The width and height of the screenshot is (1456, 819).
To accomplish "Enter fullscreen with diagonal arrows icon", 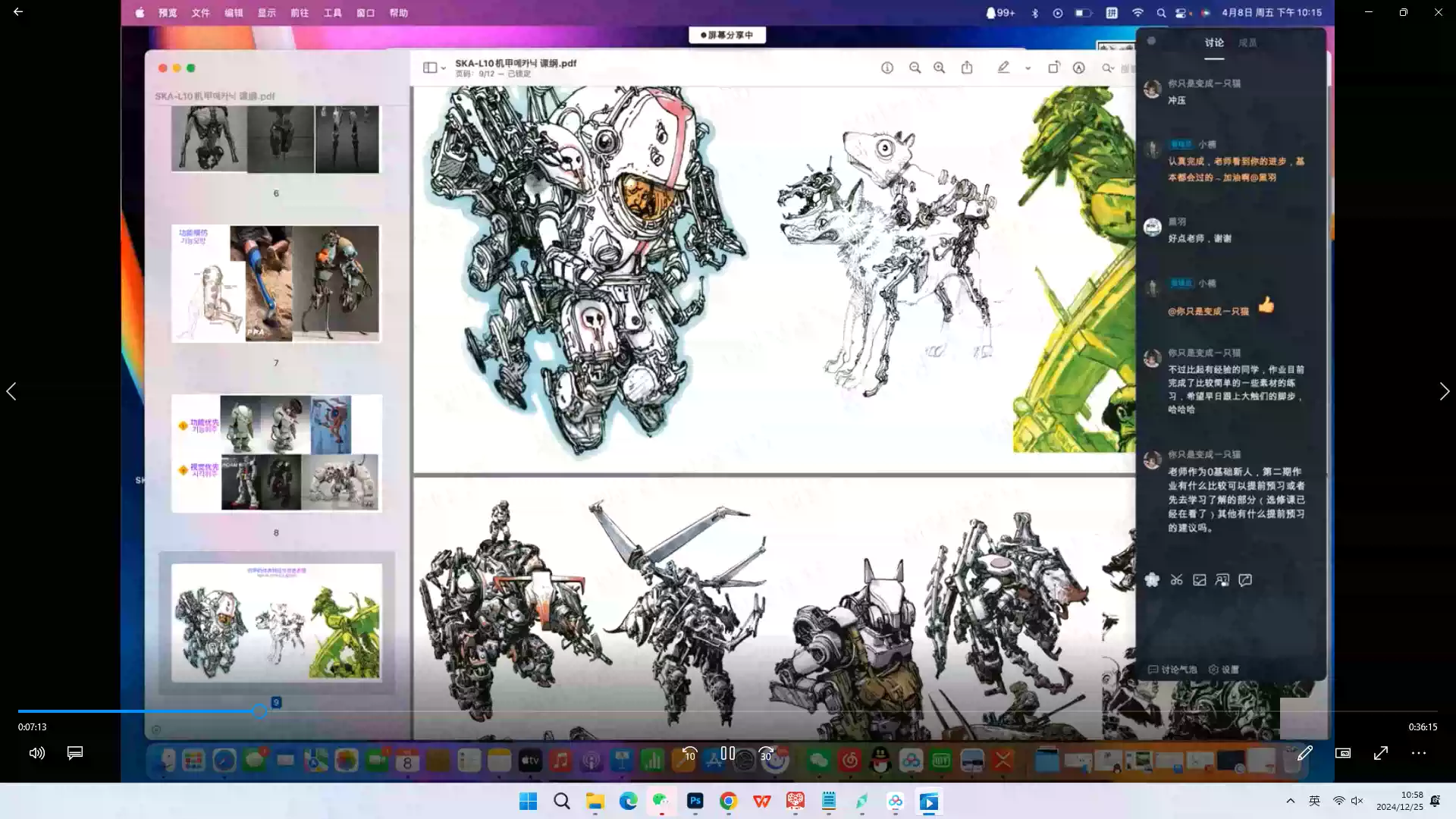I will (1381, 753).
